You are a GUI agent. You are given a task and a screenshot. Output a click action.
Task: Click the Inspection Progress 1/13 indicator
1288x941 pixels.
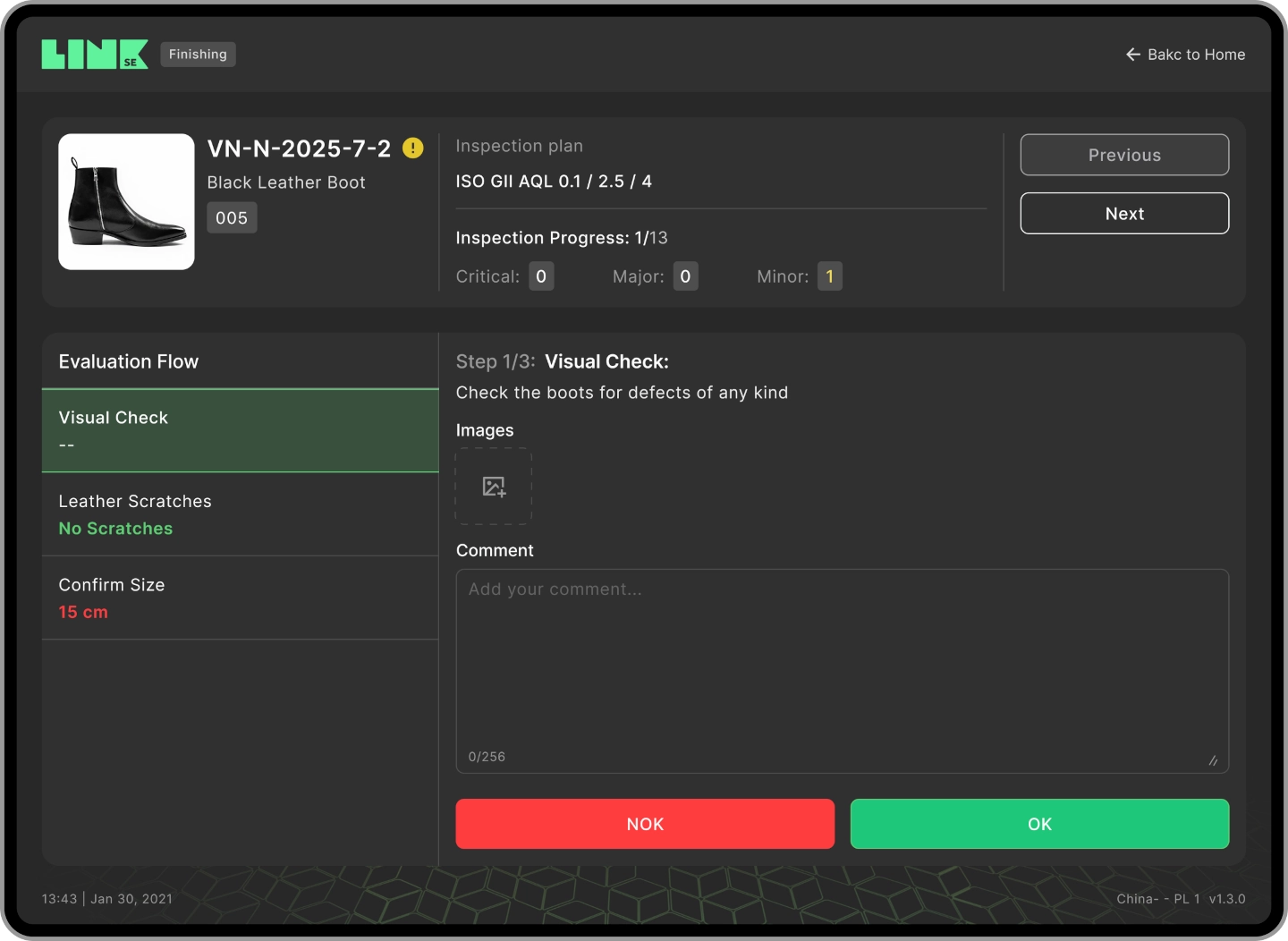(x=562, y=238)
